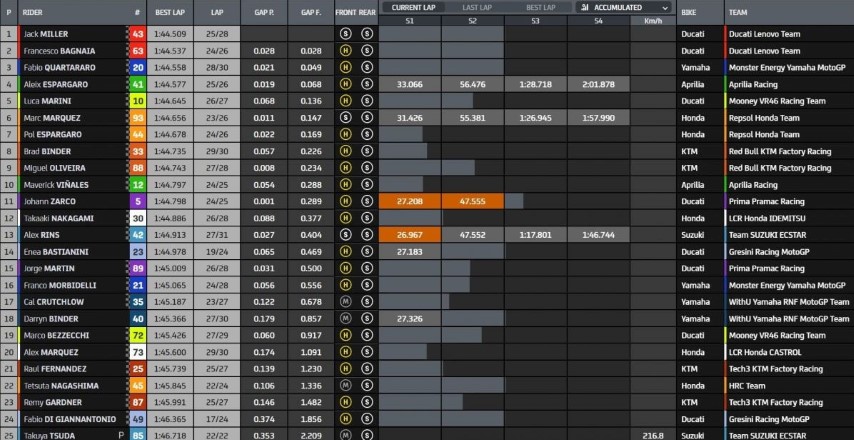Click Miller's best lap 1:44.509
The image size is (854, 440).
click(x=170, y=34)
